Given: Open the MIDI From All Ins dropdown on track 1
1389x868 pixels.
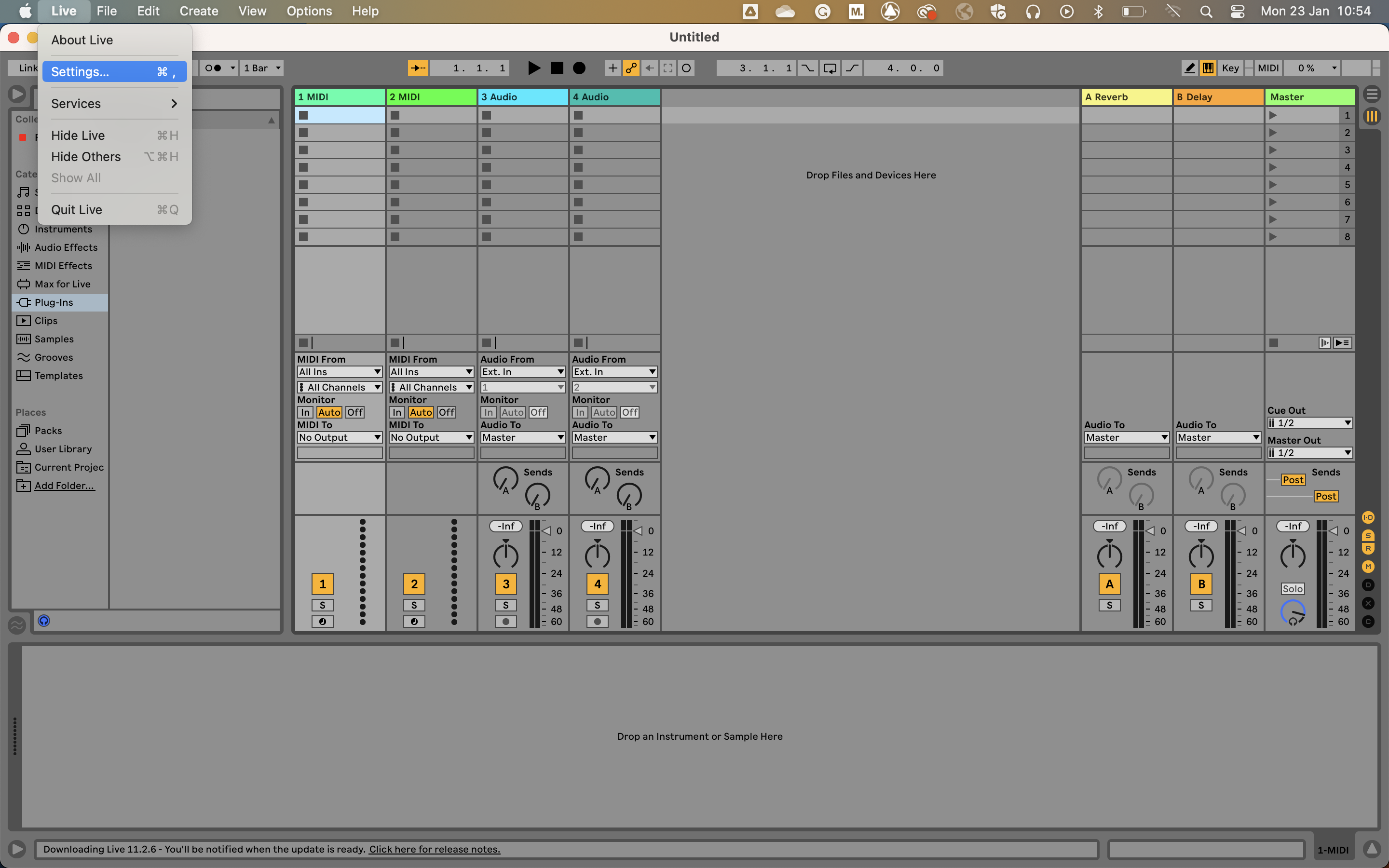Looking at the screenshot, I should coord(339,372).
